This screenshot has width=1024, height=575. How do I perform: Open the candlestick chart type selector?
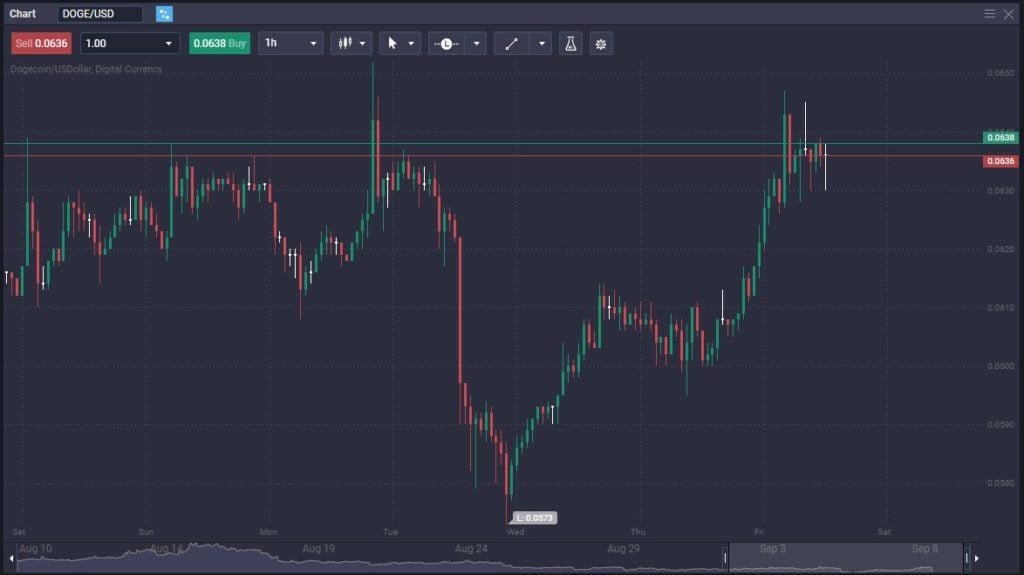(x=345, y=44)
